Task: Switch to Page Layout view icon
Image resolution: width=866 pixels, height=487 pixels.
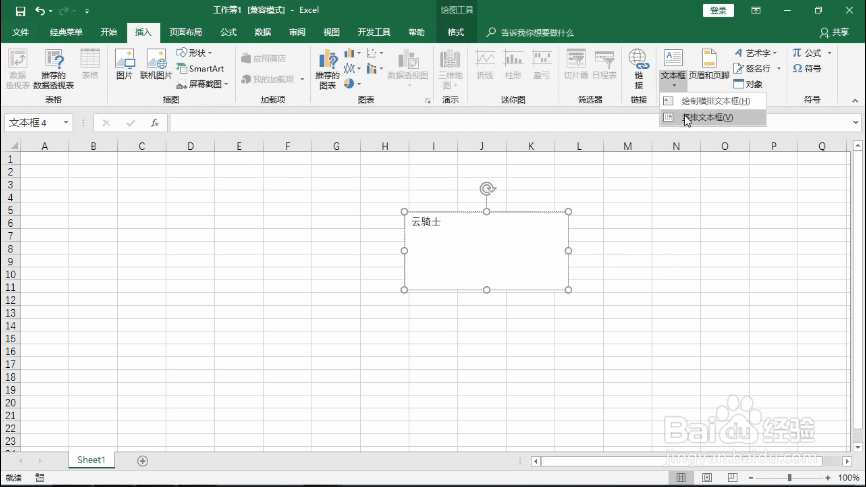Action: coord(707,478)
